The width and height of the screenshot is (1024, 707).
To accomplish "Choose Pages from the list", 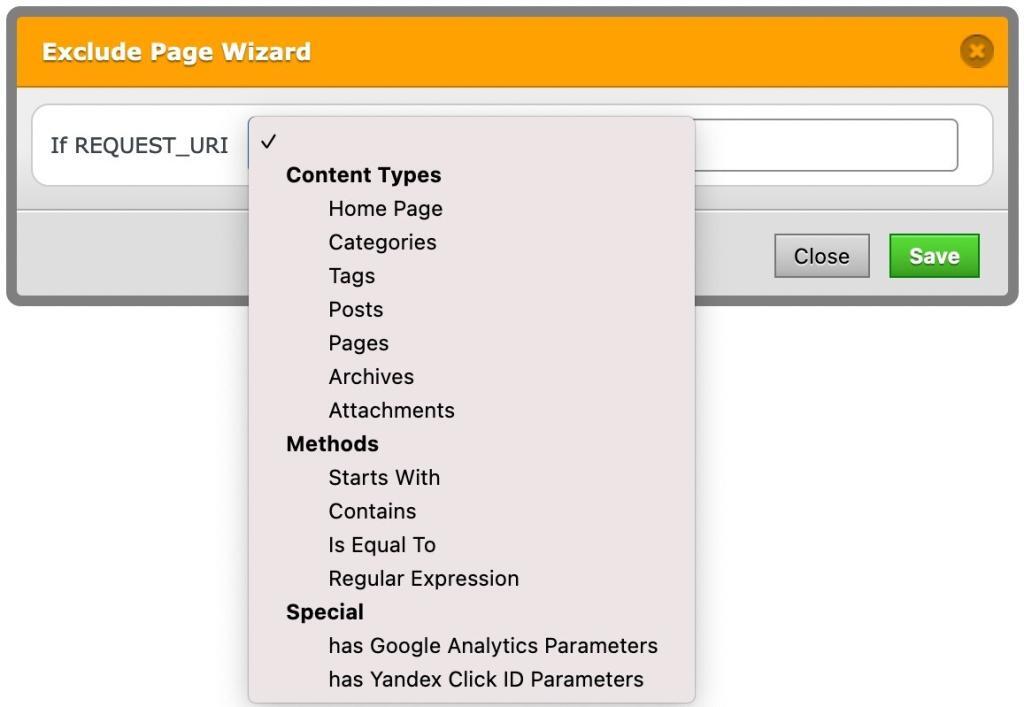I will pyautogui.click(x=358, y=343).
